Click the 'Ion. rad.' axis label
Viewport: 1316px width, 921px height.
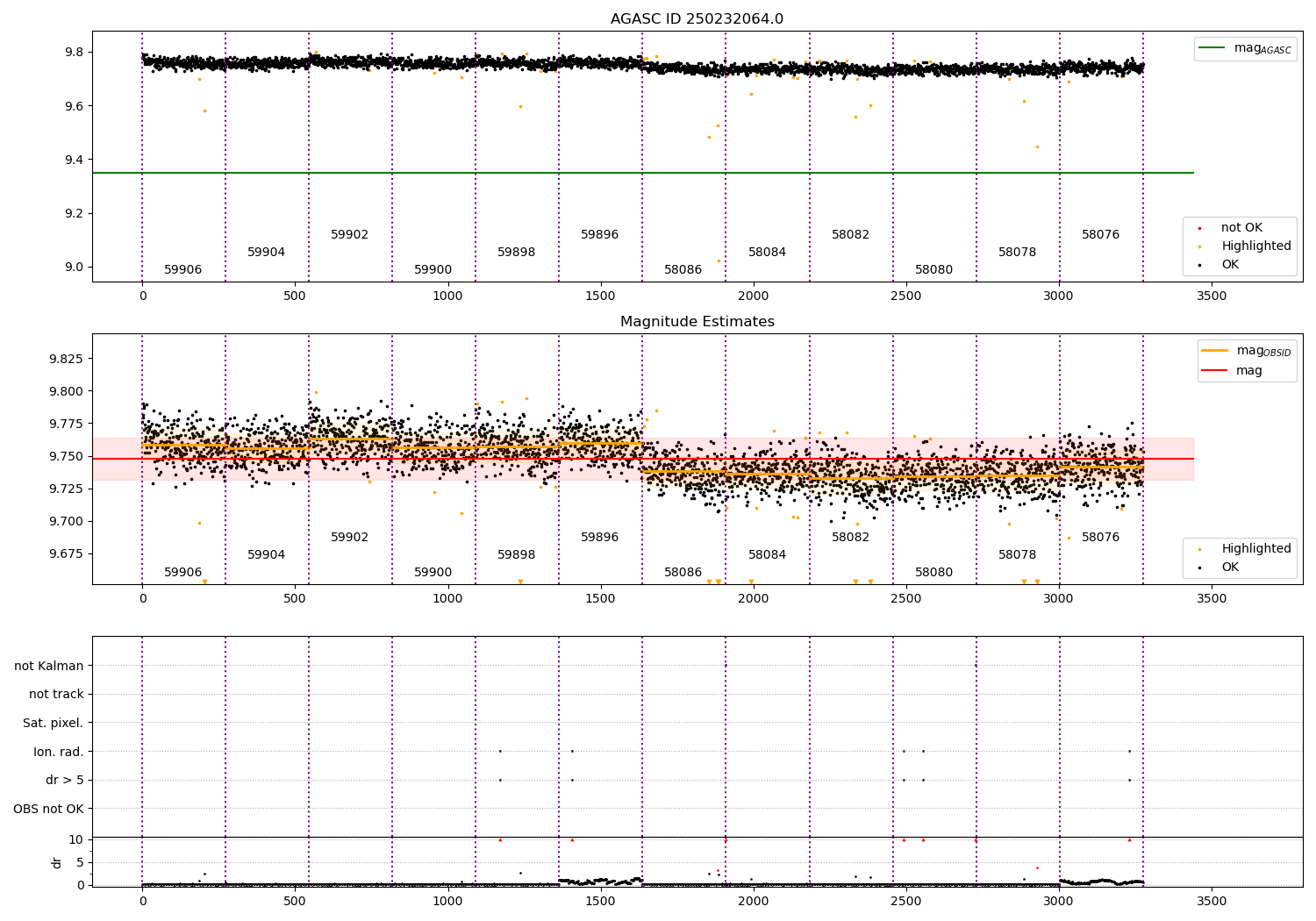[x=59, y=752]
